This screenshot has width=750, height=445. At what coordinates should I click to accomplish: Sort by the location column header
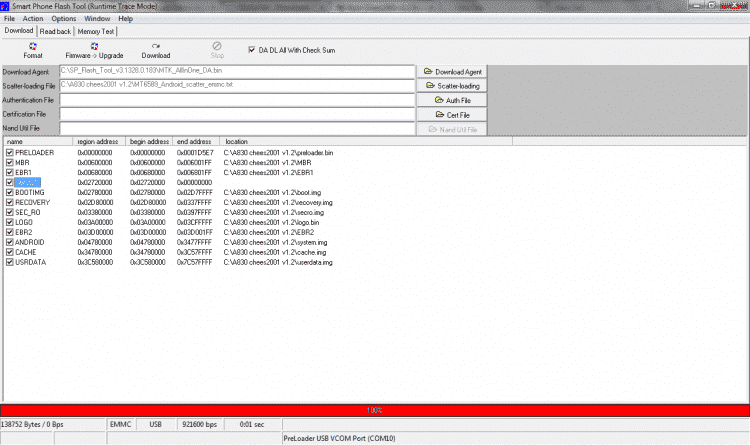366,142
